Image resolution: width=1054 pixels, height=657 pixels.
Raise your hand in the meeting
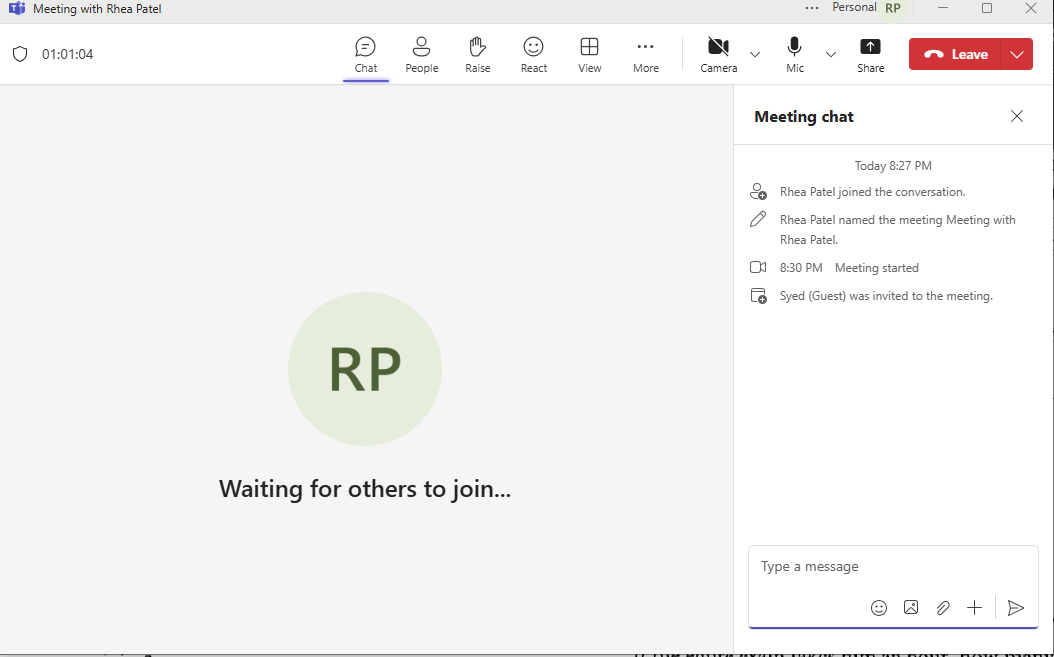(477, 54)
